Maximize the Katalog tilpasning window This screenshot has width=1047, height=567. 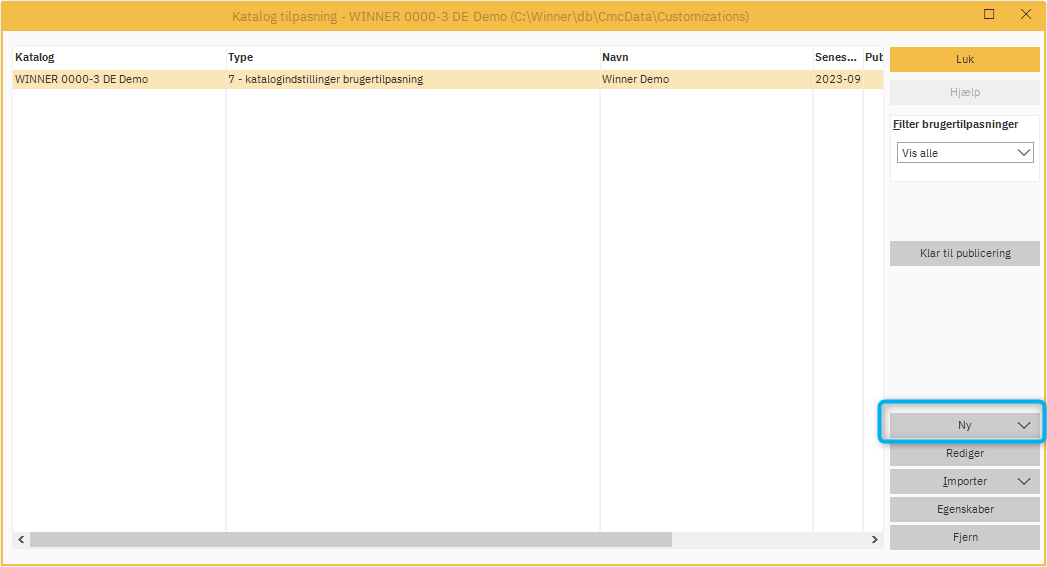point(989,15)
